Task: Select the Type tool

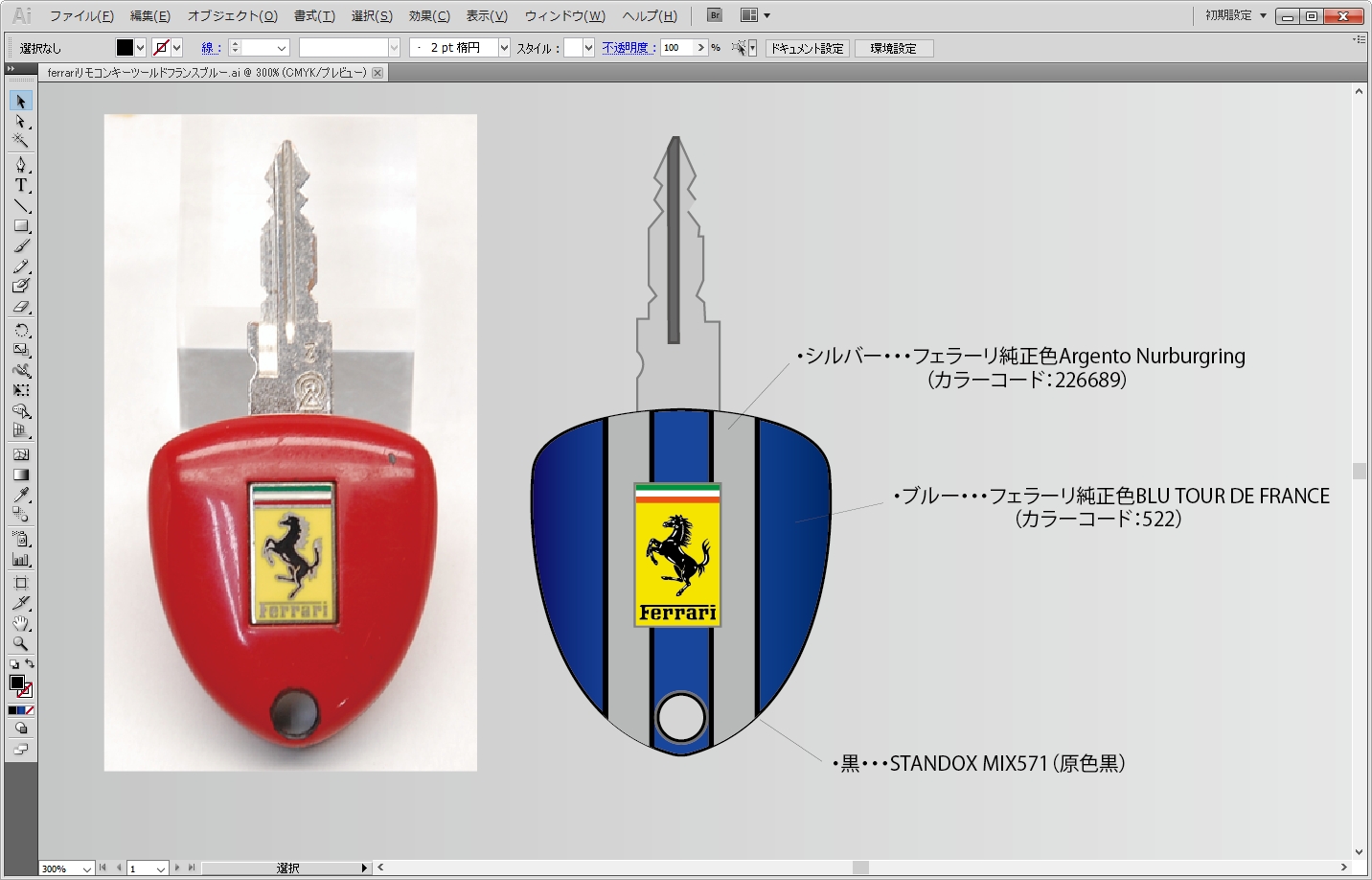Action: [x=20, y=185]
